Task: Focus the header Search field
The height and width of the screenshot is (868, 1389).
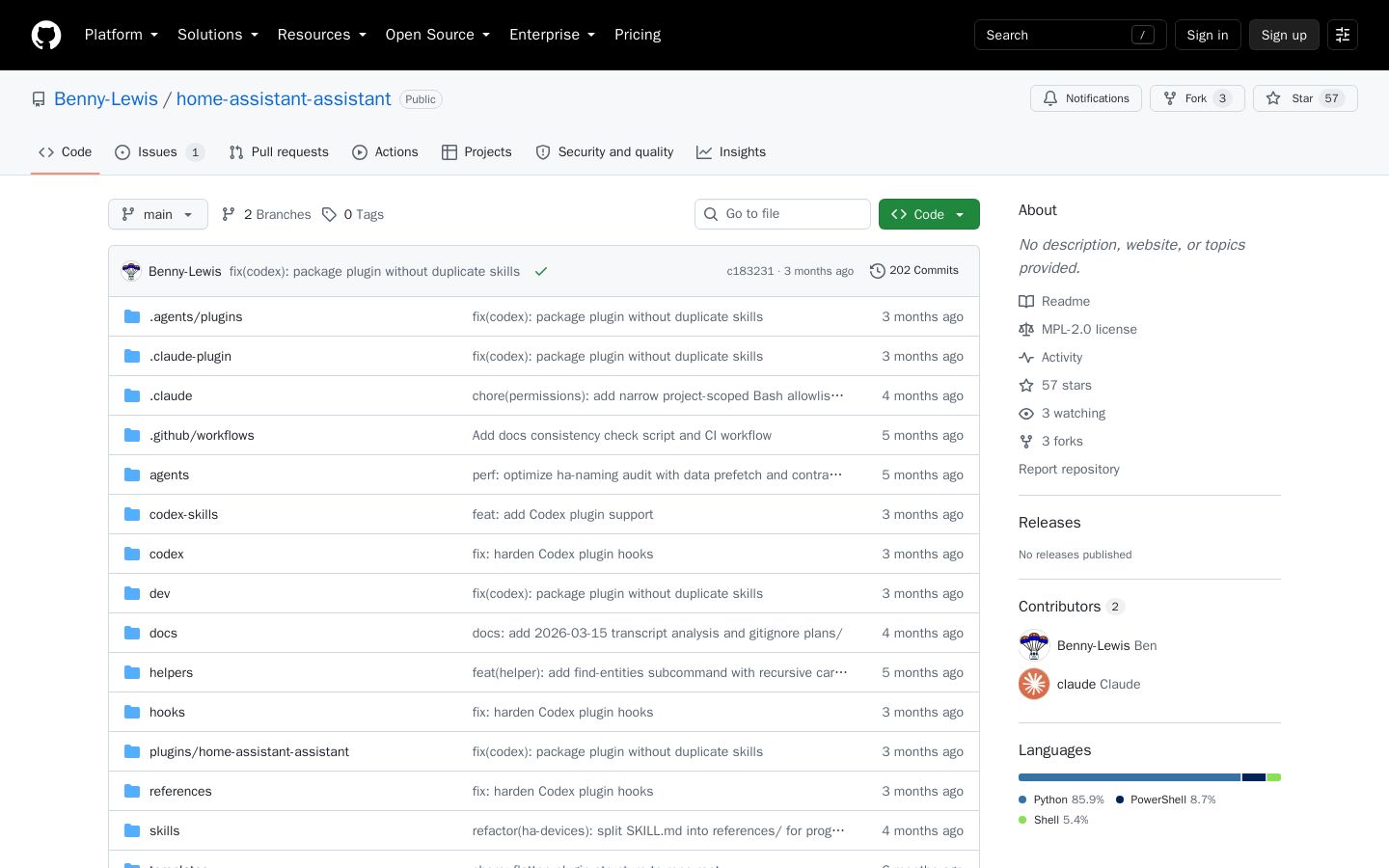Action: pos(1071,35)
